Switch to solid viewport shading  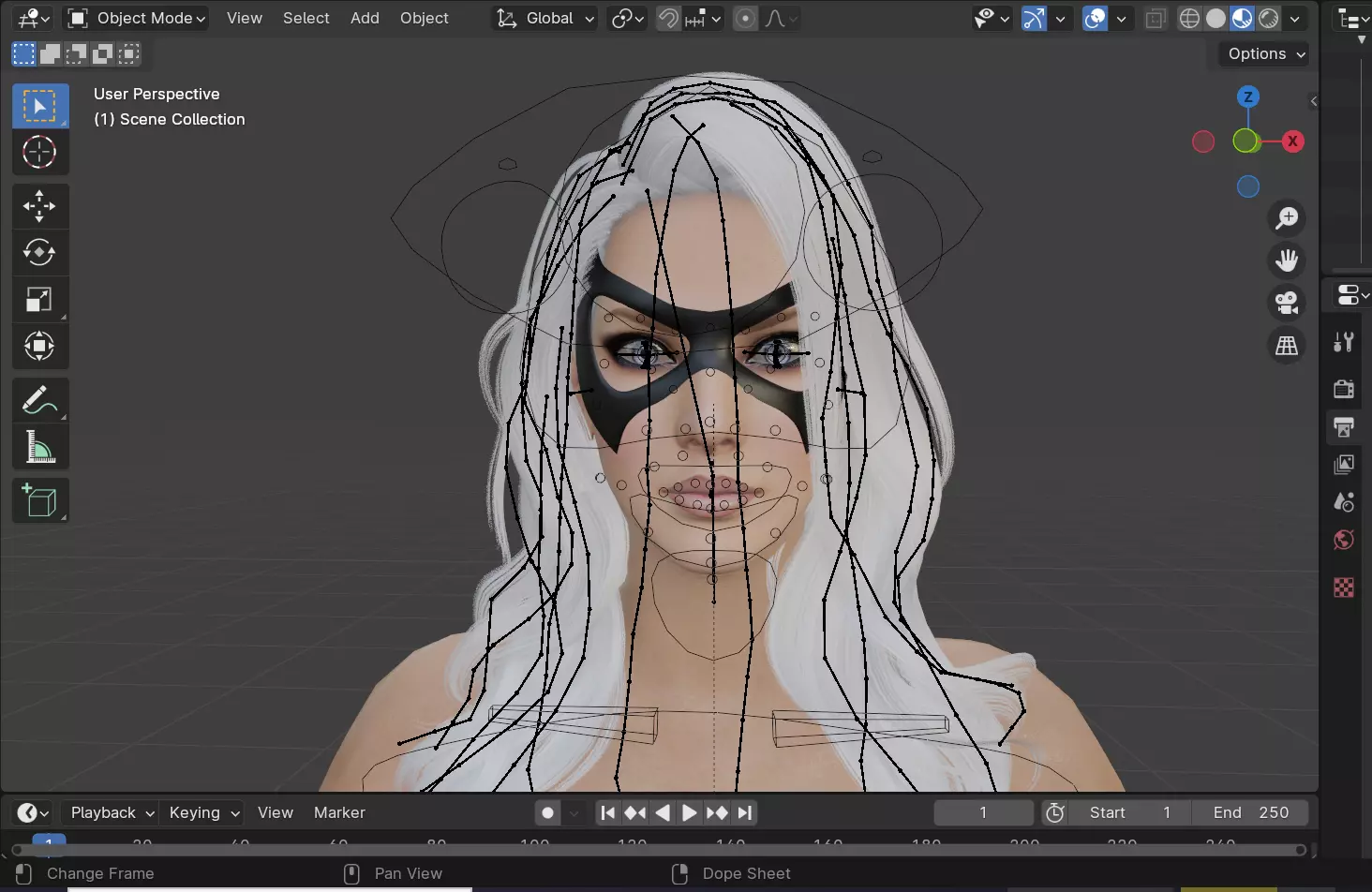1215,18
